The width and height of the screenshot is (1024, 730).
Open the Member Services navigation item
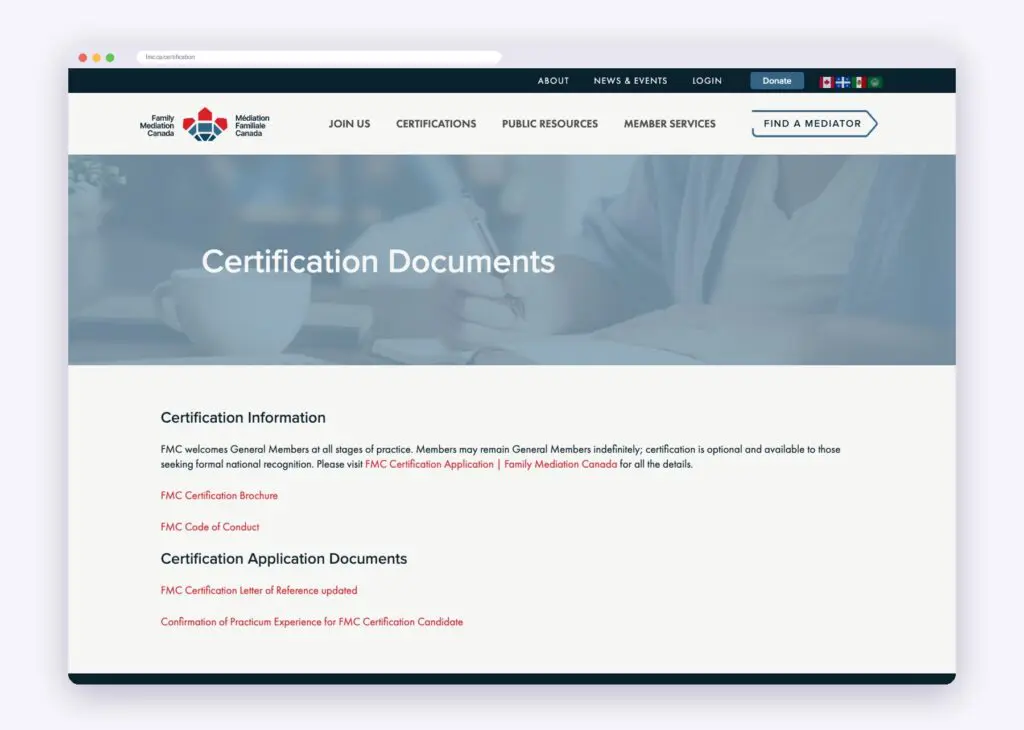tap(669, 123)
